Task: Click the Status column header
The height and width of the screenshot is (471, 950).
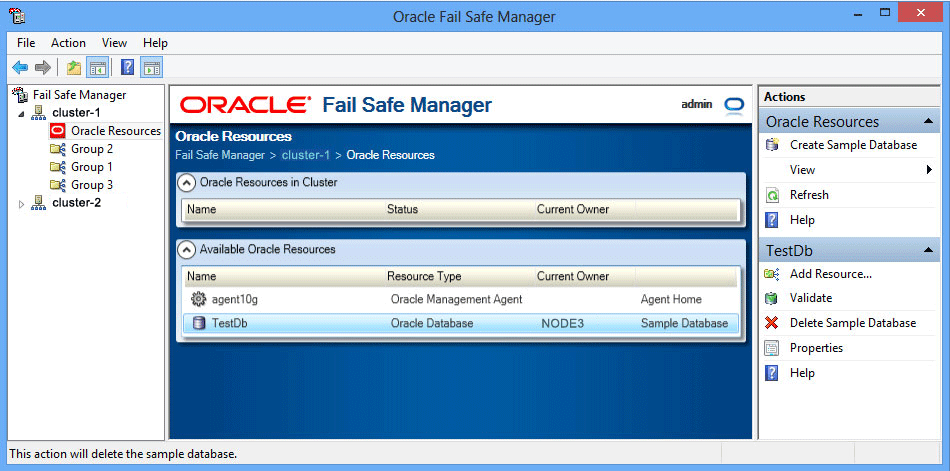Action: (402, 210)
